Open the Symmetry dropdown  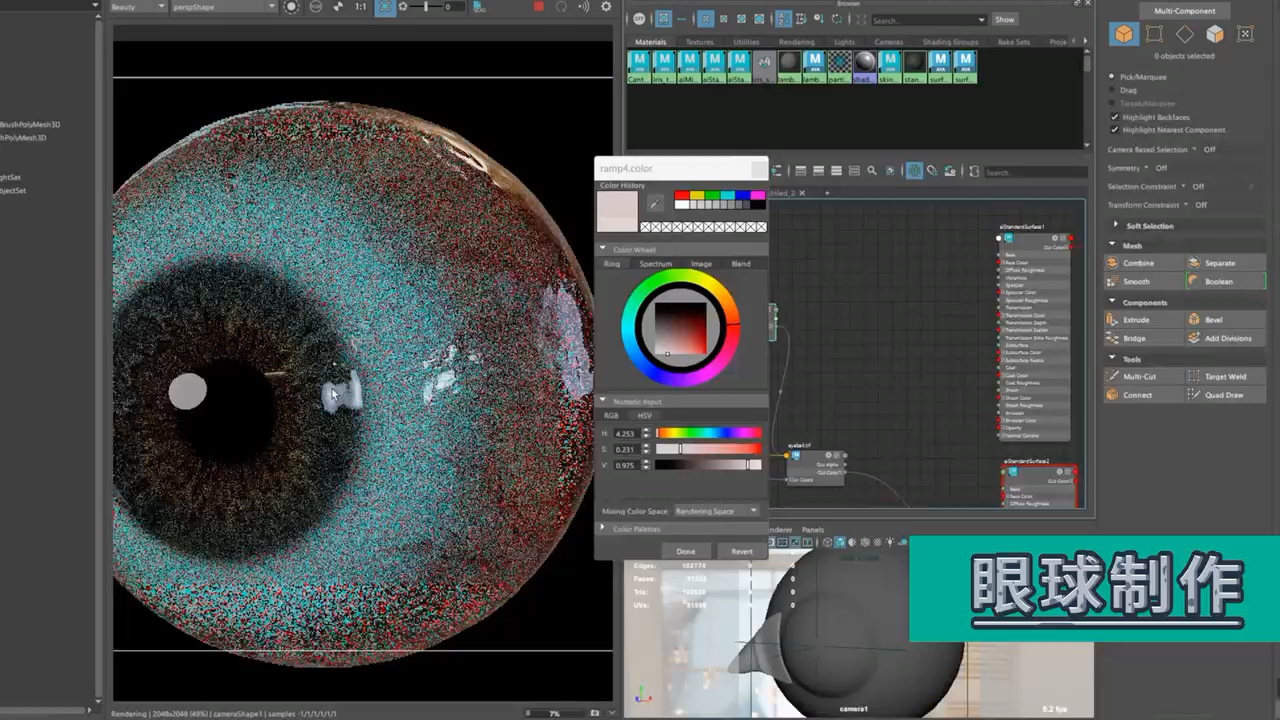(1146, 168)
